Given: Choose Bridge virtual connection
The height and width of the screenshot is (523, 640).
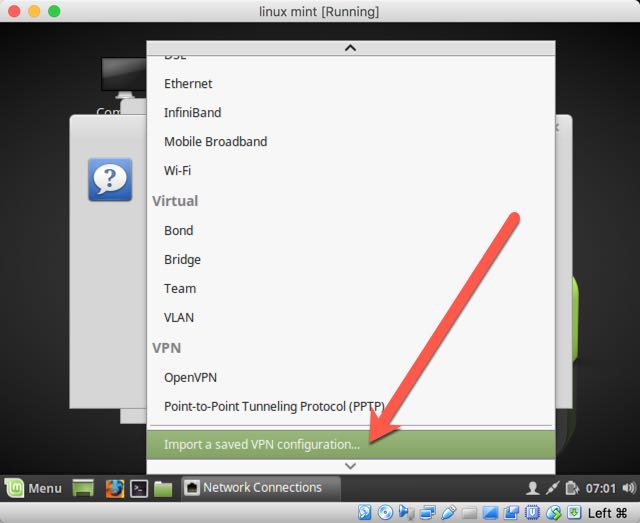Looking at the screenshot, I should (x=351, y=260).
